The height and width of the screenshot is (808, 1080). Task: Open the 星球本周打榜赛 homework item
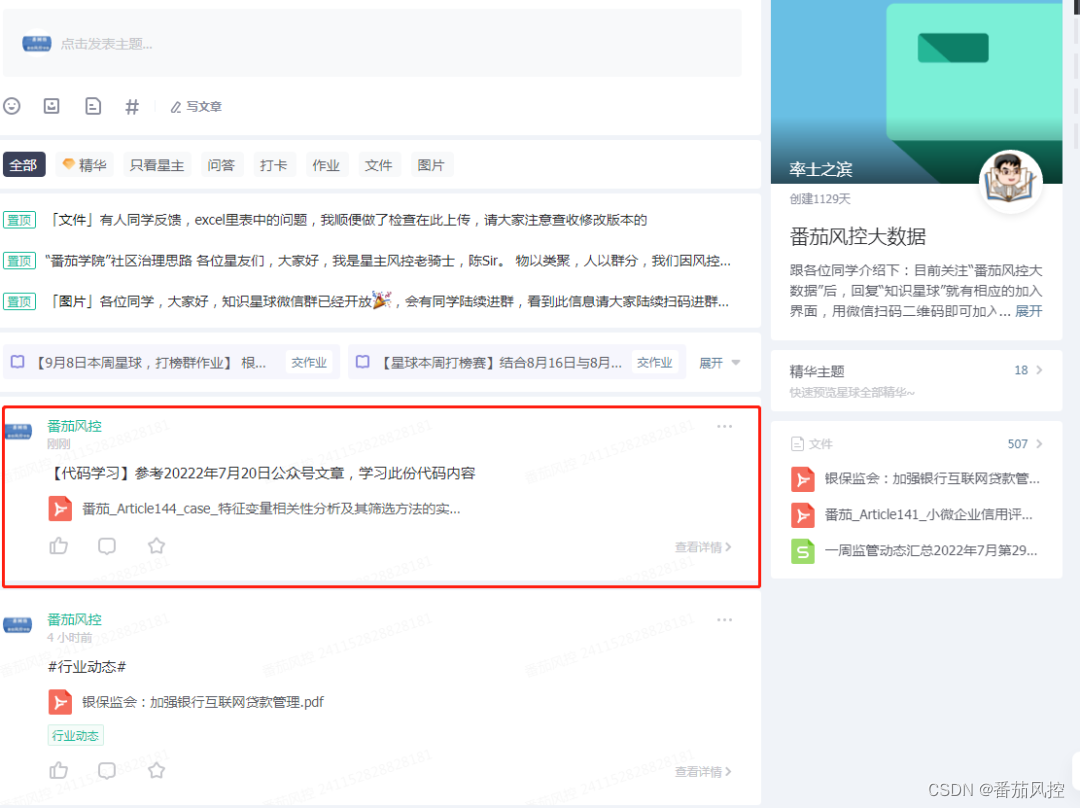click(x=501, y=362)
